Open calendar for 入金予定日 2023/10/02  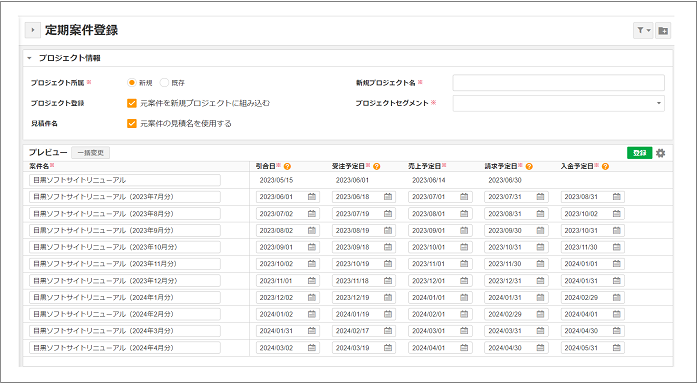pos(617,214)
